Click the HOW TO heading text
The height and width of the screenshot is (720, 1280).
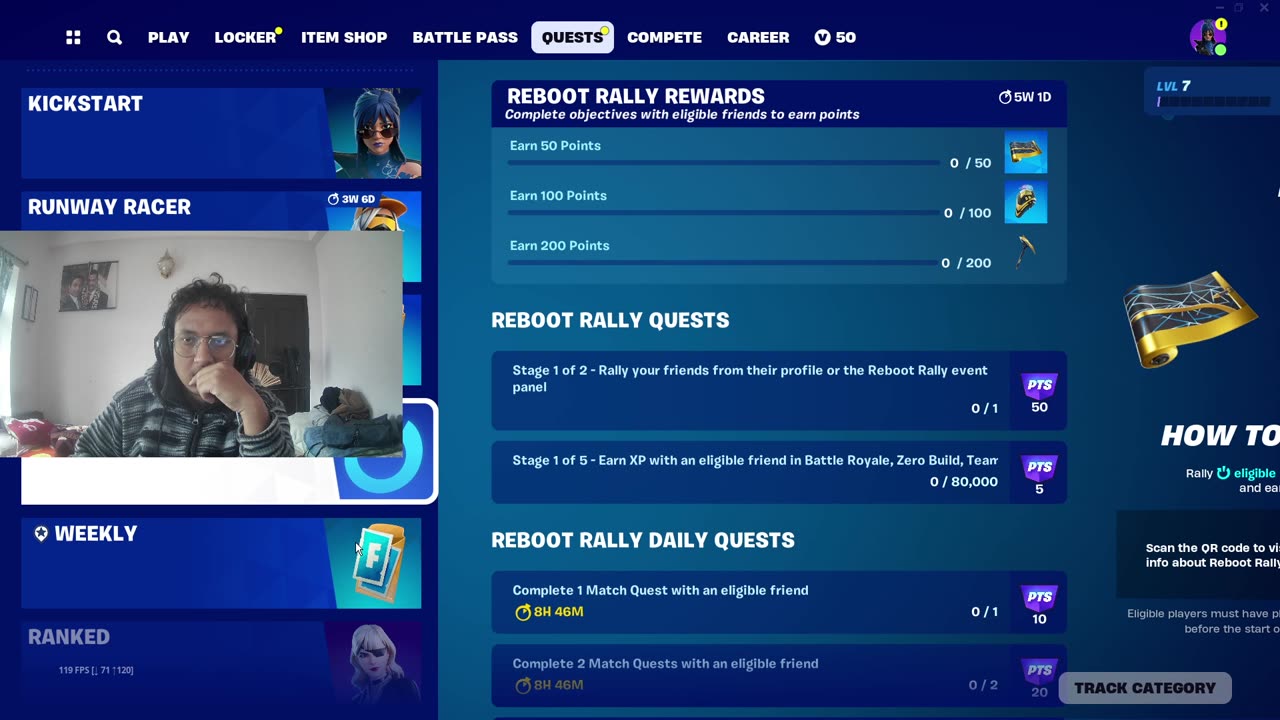click(x=1220, y=435)
